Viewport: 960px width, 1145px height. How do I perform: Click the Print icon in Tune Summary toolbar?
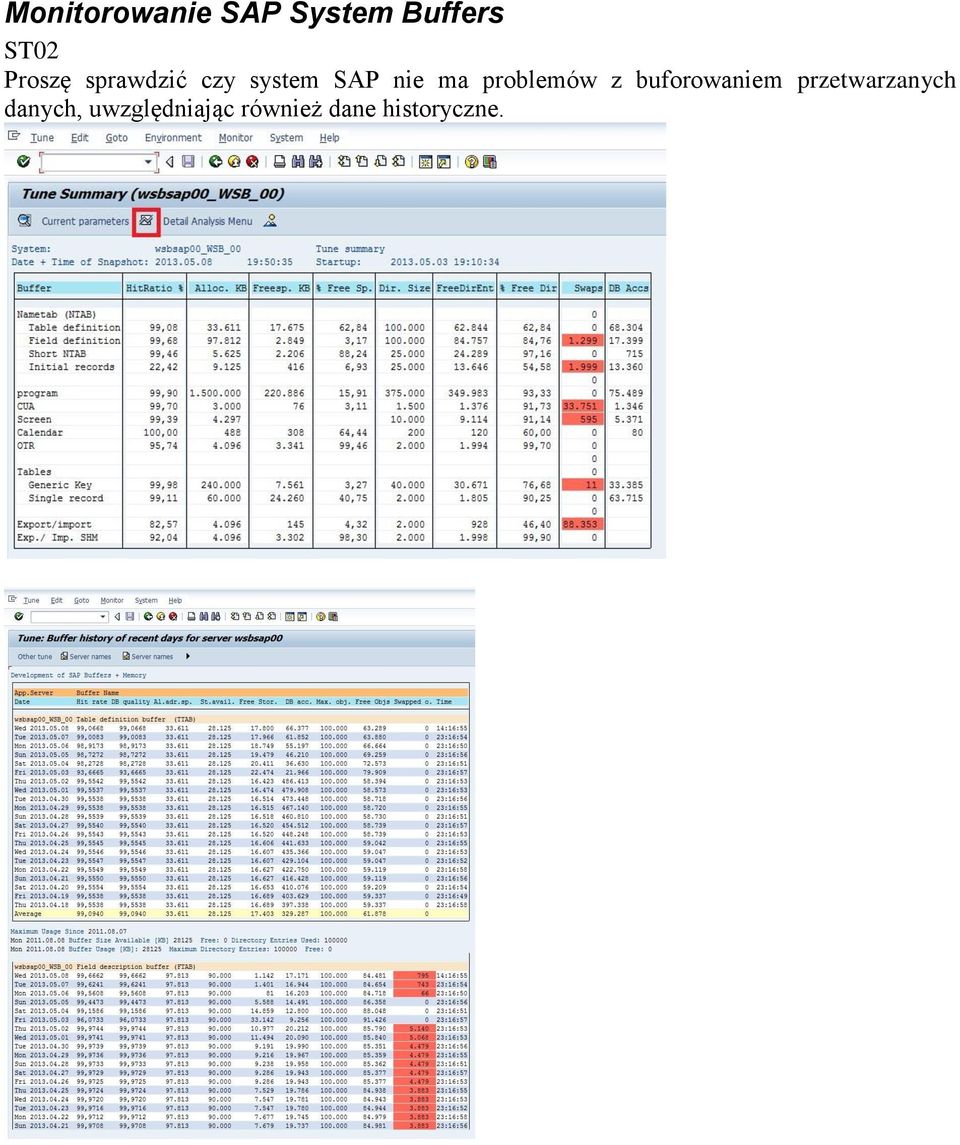pos(280,161)
